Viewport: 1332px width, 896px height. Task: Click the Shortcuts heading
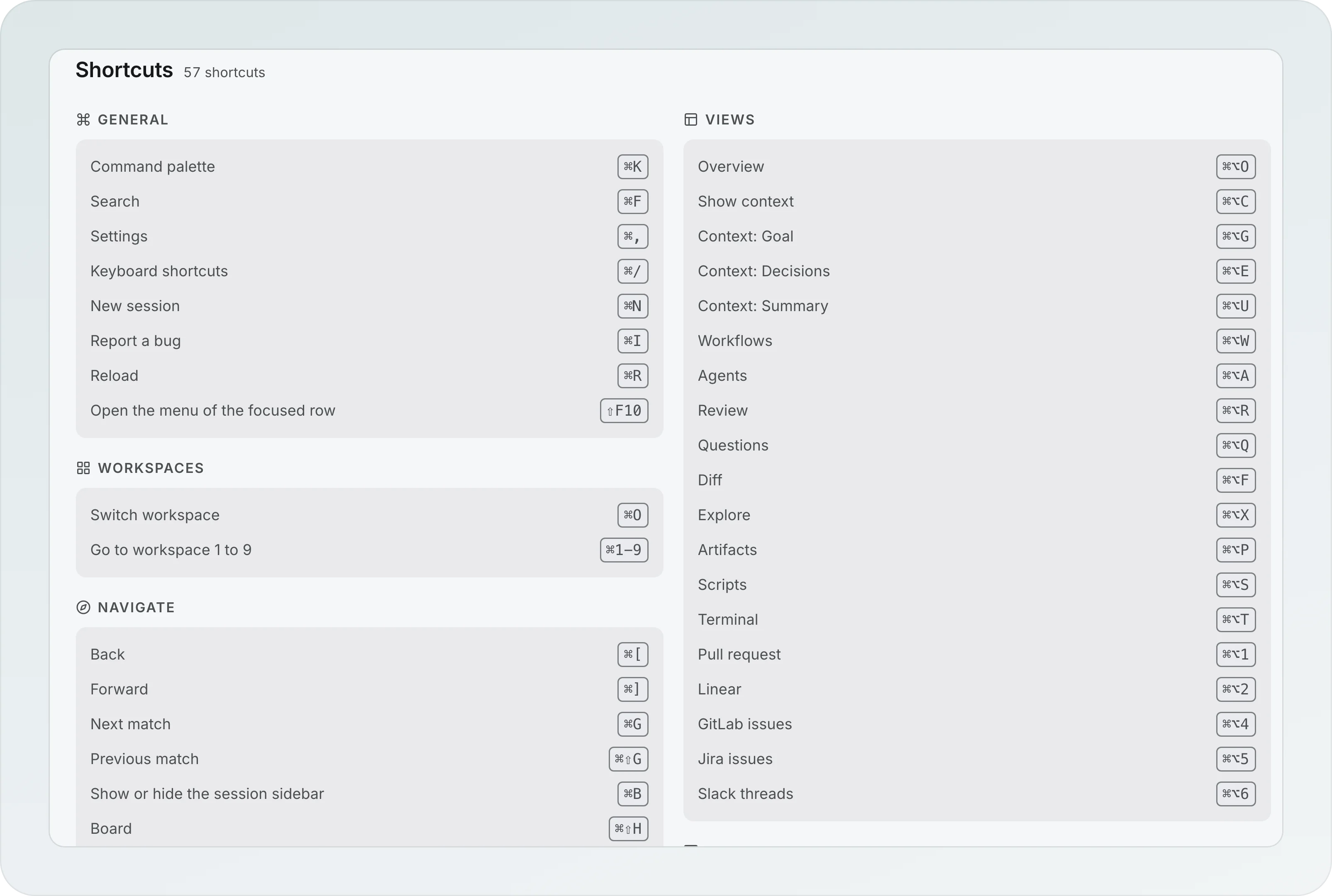(124, 70)
